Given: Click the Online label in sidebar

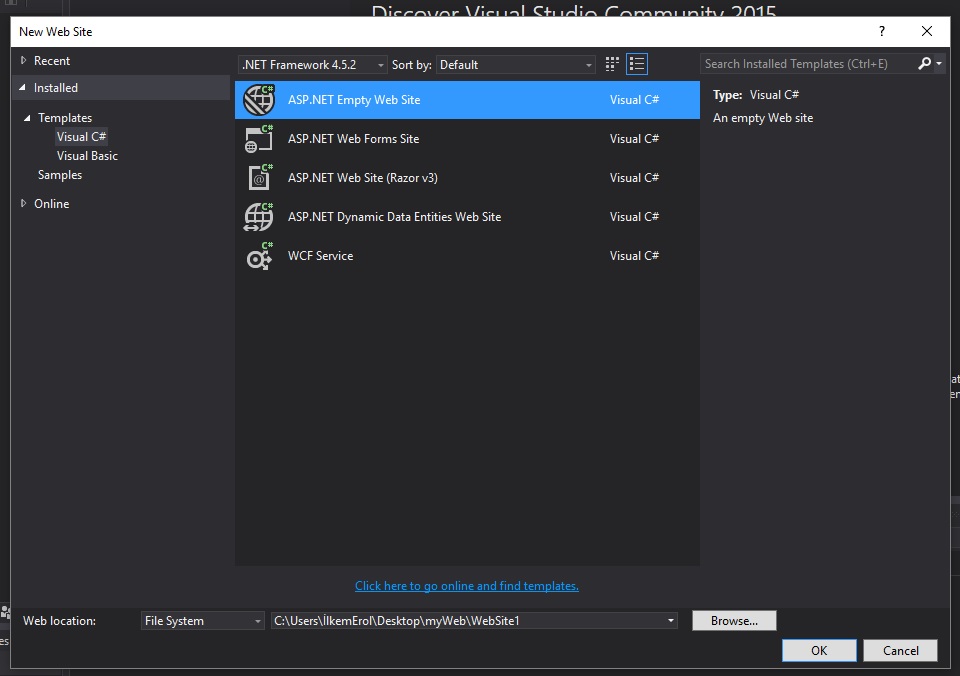Looking at the screenshot, I should 51,203.
